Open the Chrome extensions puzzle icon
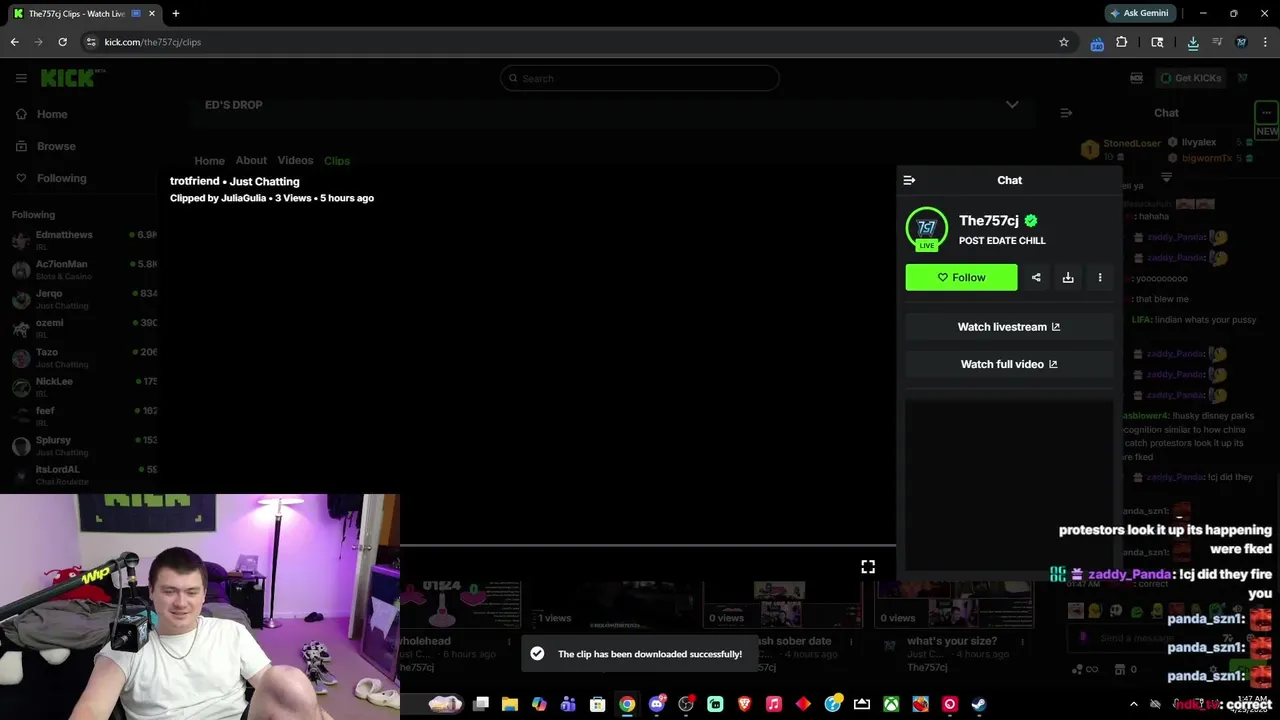 point(1122,42)
